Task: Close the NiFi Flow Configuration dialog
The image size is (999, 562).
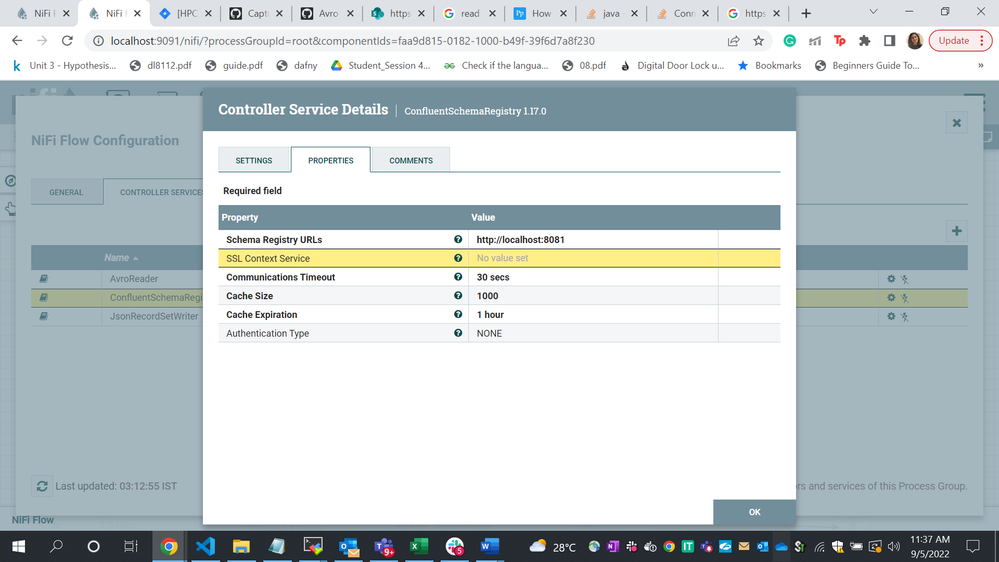Action: pos(956,123)
